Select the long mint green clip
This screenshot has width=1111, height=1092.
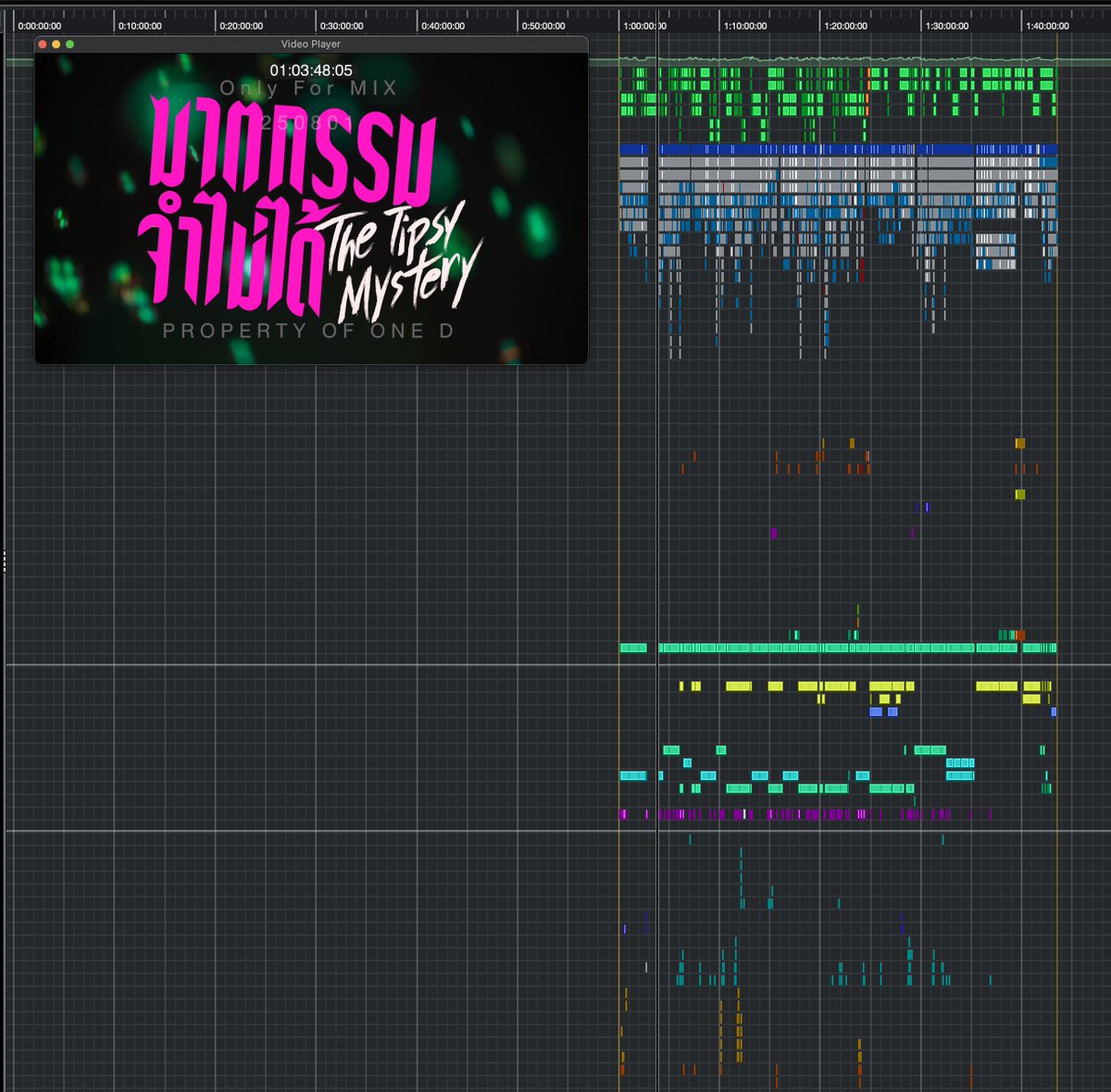[857, 648]
